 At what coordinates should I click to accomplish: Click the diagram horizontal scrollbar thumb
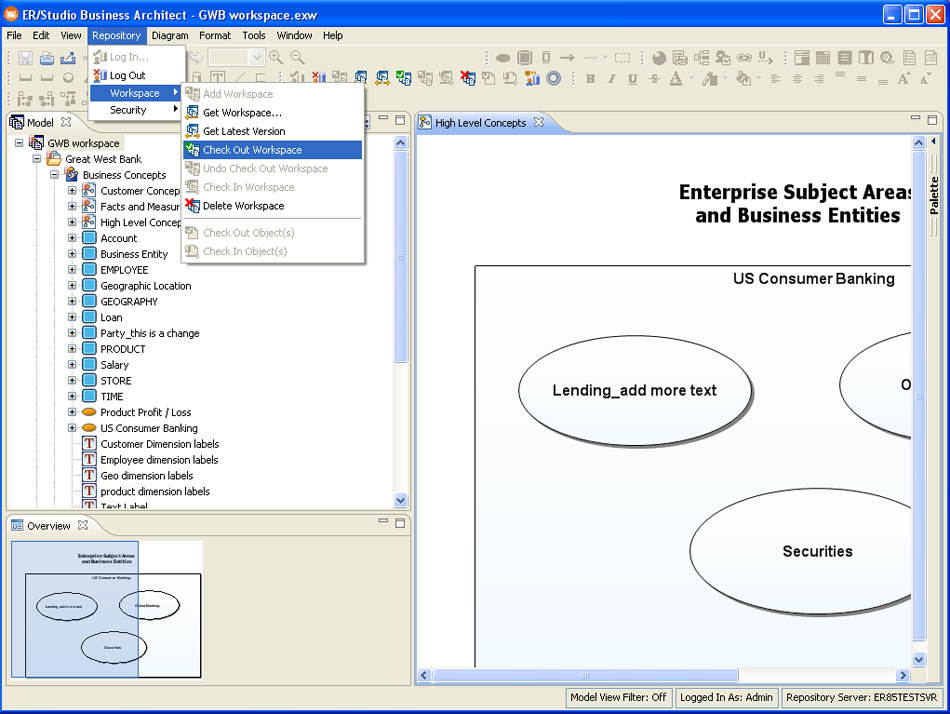coord(585,675)
